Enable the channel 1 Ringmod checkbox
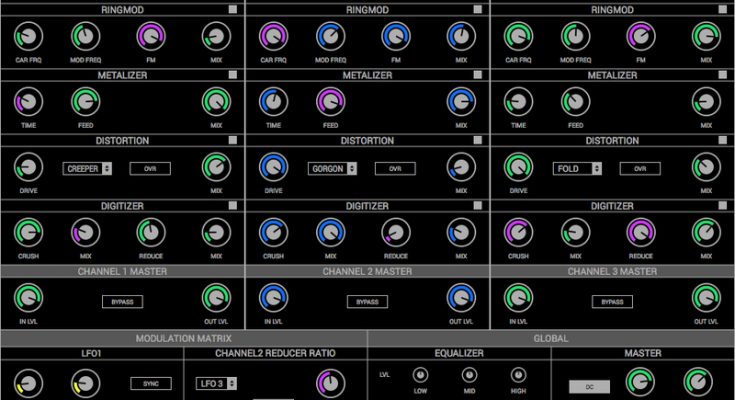 (x=233, y=9)
